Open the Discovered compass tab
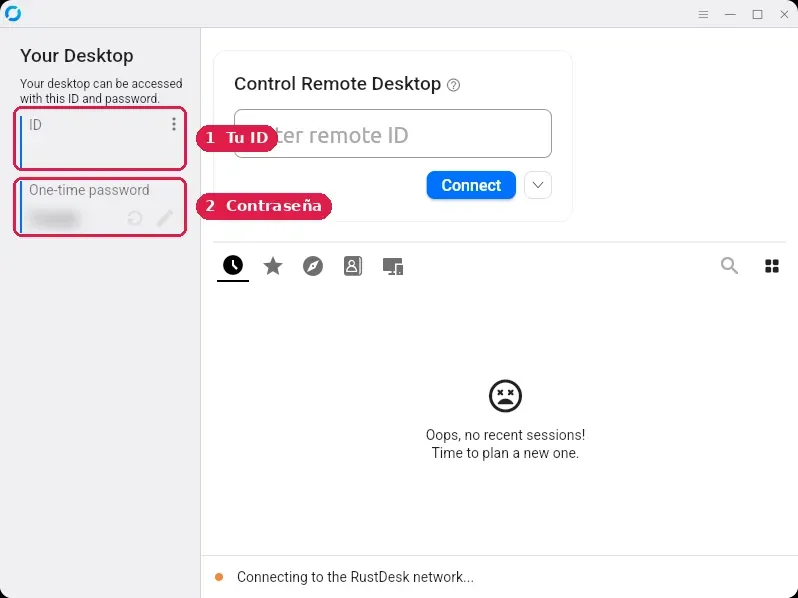 [312, 266]
